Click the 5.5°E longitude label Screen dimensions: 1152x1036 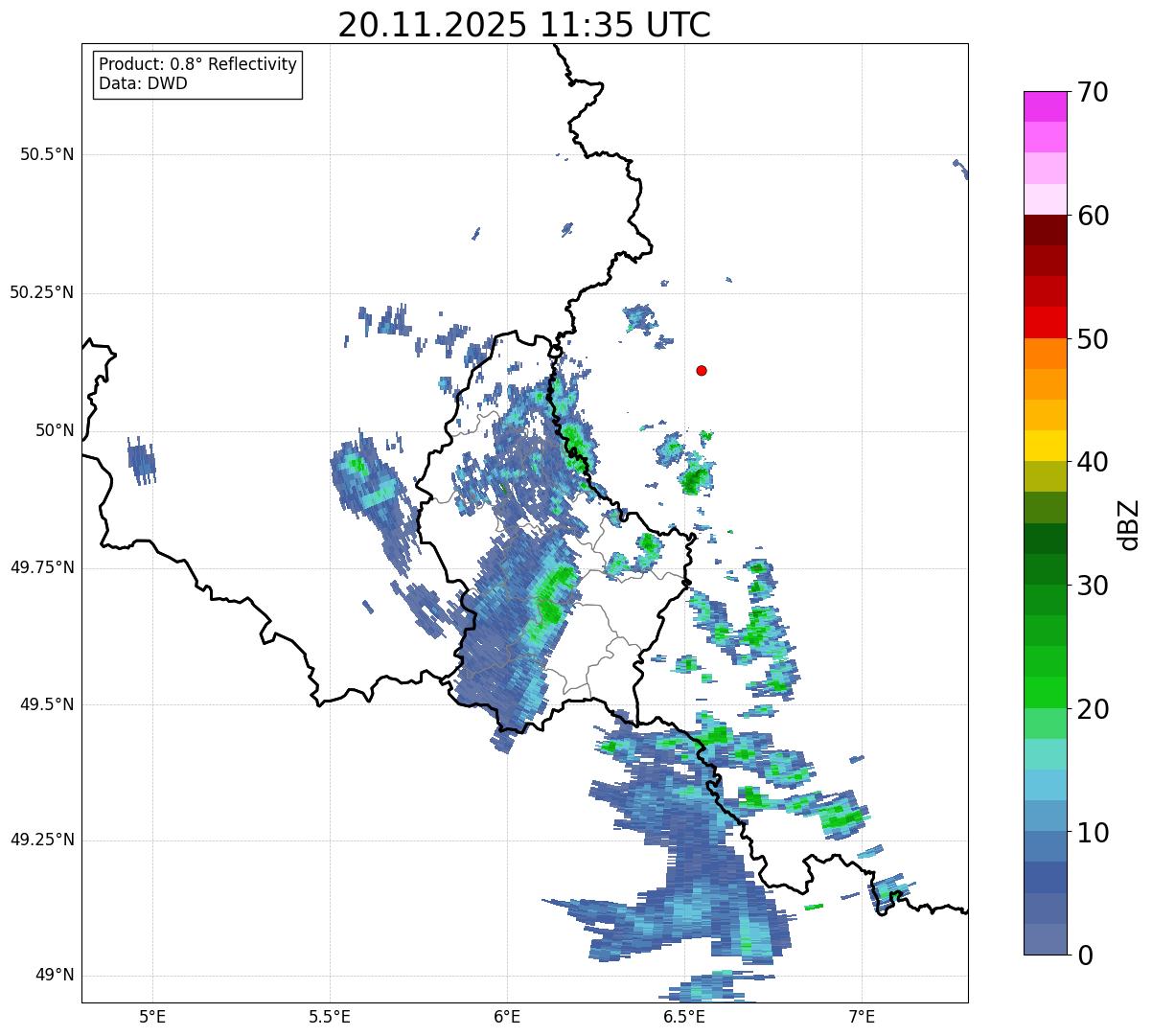[x=330, y=1016]
